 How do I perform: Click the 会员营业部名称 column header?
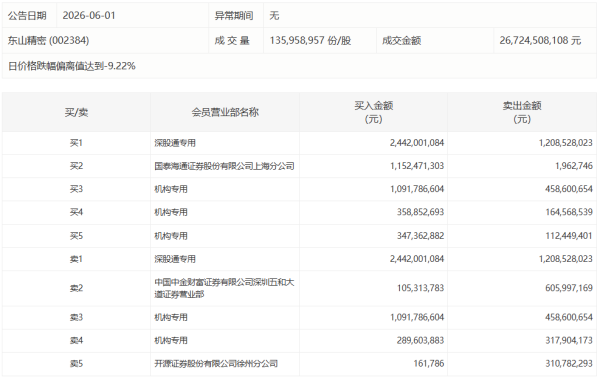[x=225, y=112]
